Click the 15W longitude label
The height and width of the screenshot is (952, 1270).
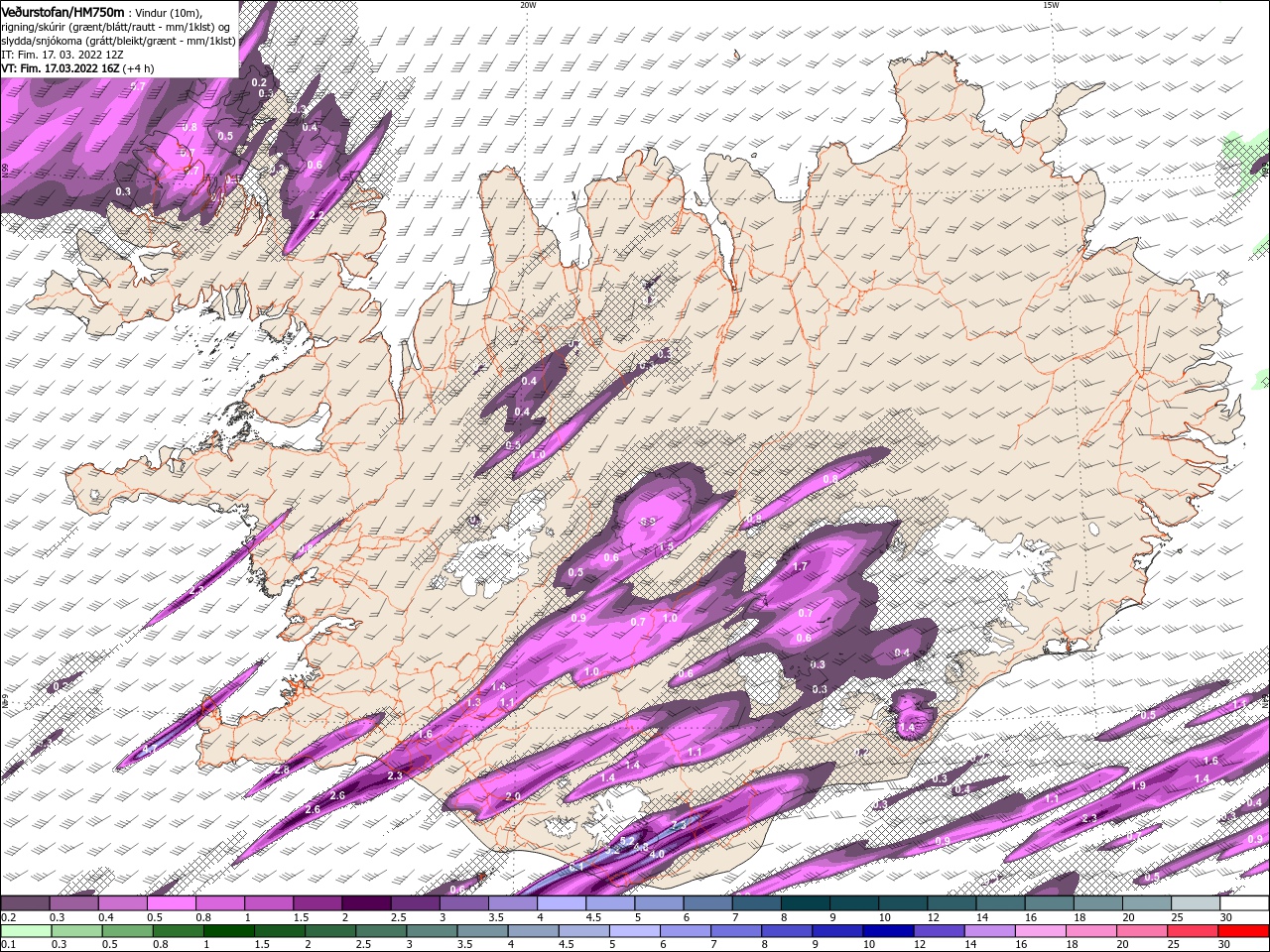(1051, 5)
